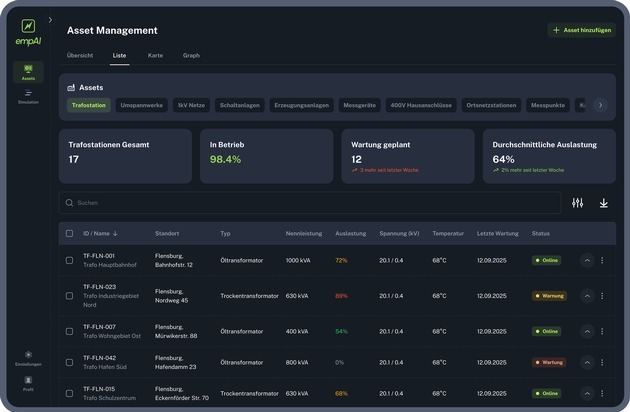Toggle the select-all header checkbox
The height and width of the screenshot is (412, 630).
(69, 233)
